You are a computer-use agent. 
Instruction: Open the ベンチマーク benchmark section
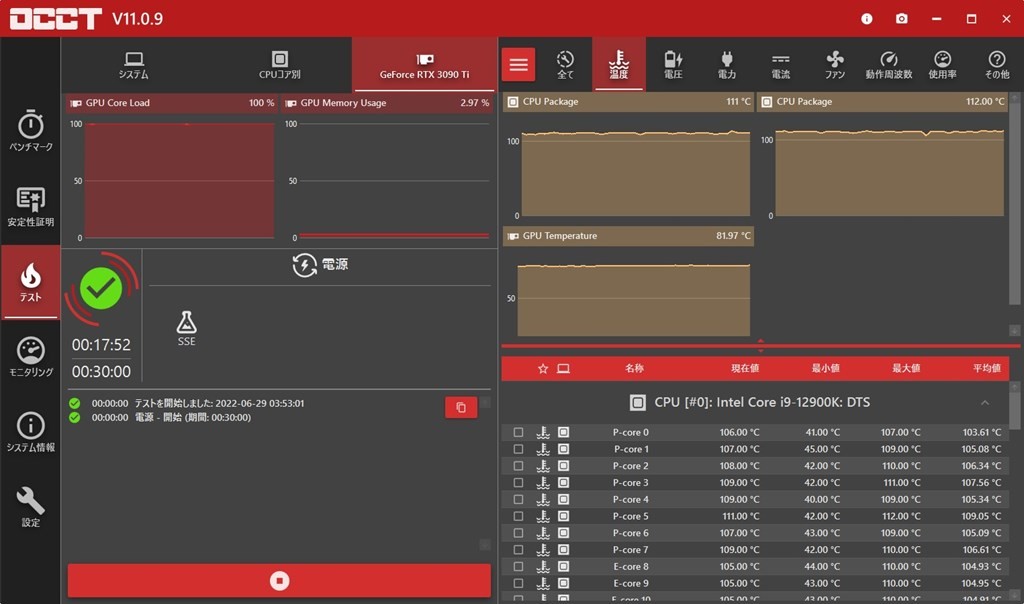[x=31, y=132]
